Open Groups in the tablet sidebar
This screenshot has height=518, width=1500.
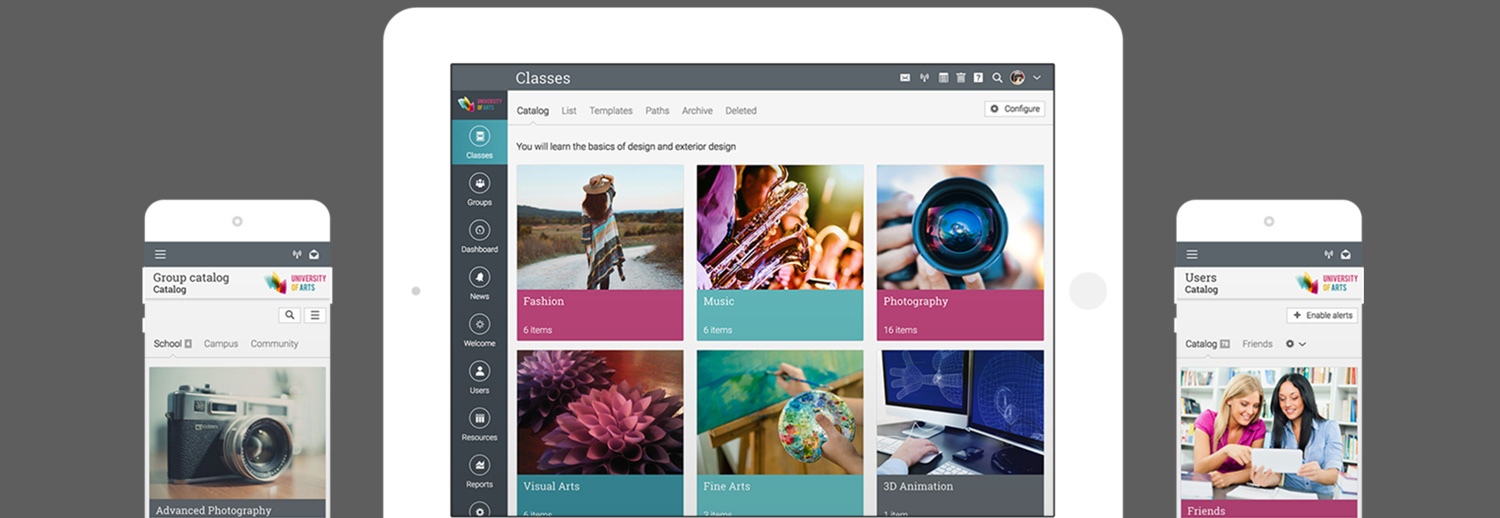tap(479, 189)
